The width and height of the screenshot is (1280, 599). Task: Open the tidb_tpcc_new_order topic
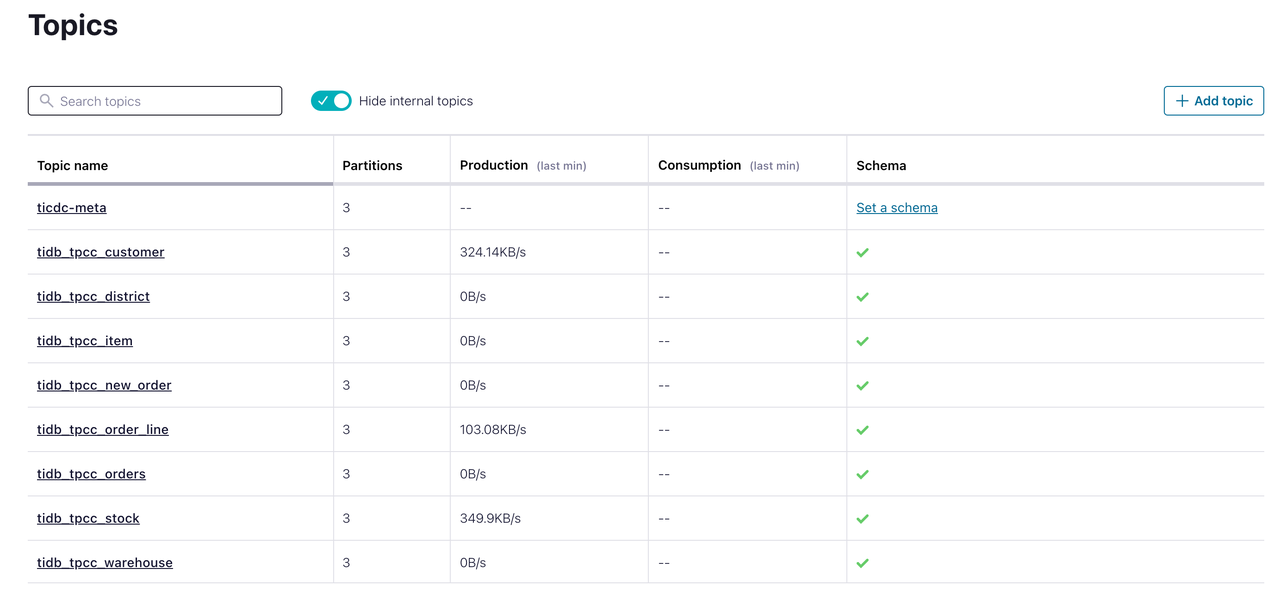pos(104,385)
